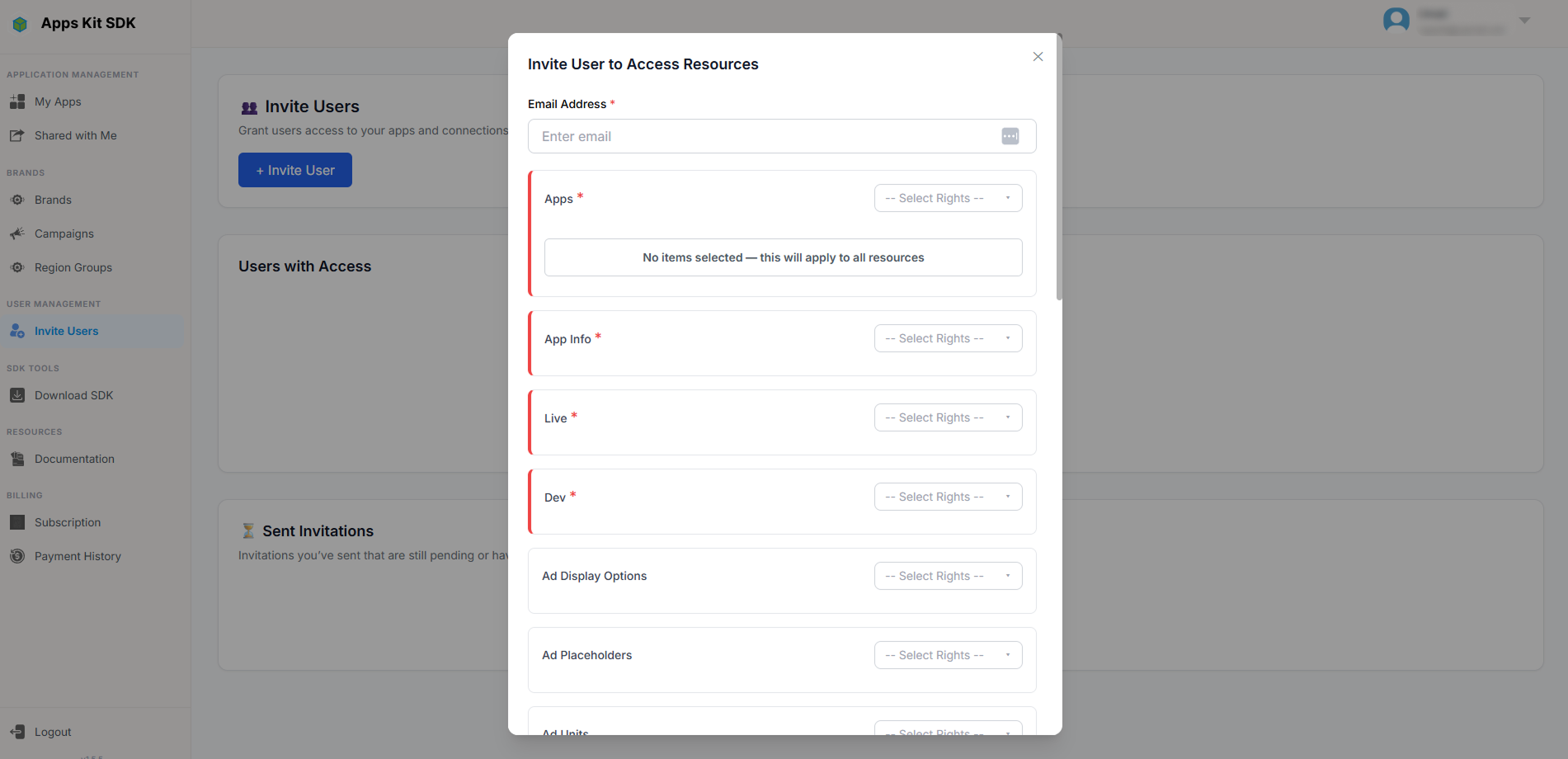Click the Subscription icon
This screenshot has height=759, width=1568.
(x=17, y=522)
